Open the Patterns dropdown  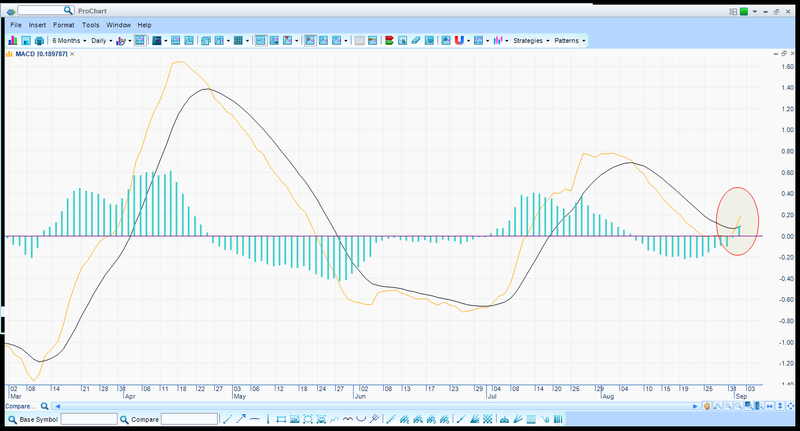click(570, 40)
